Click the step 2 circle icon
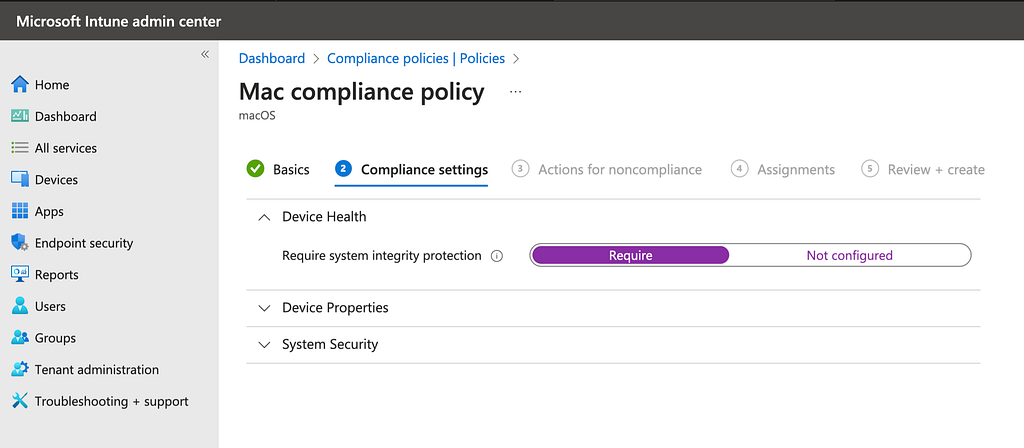The height and width of the screenshot is (448, 1024). 343,169
